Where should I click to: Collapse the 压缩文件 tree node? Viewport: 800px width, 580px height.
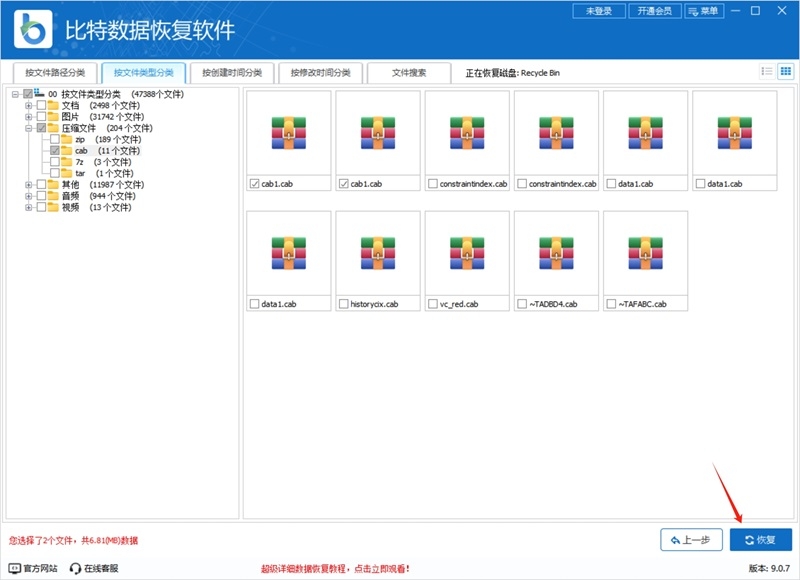tap(29, 127)
